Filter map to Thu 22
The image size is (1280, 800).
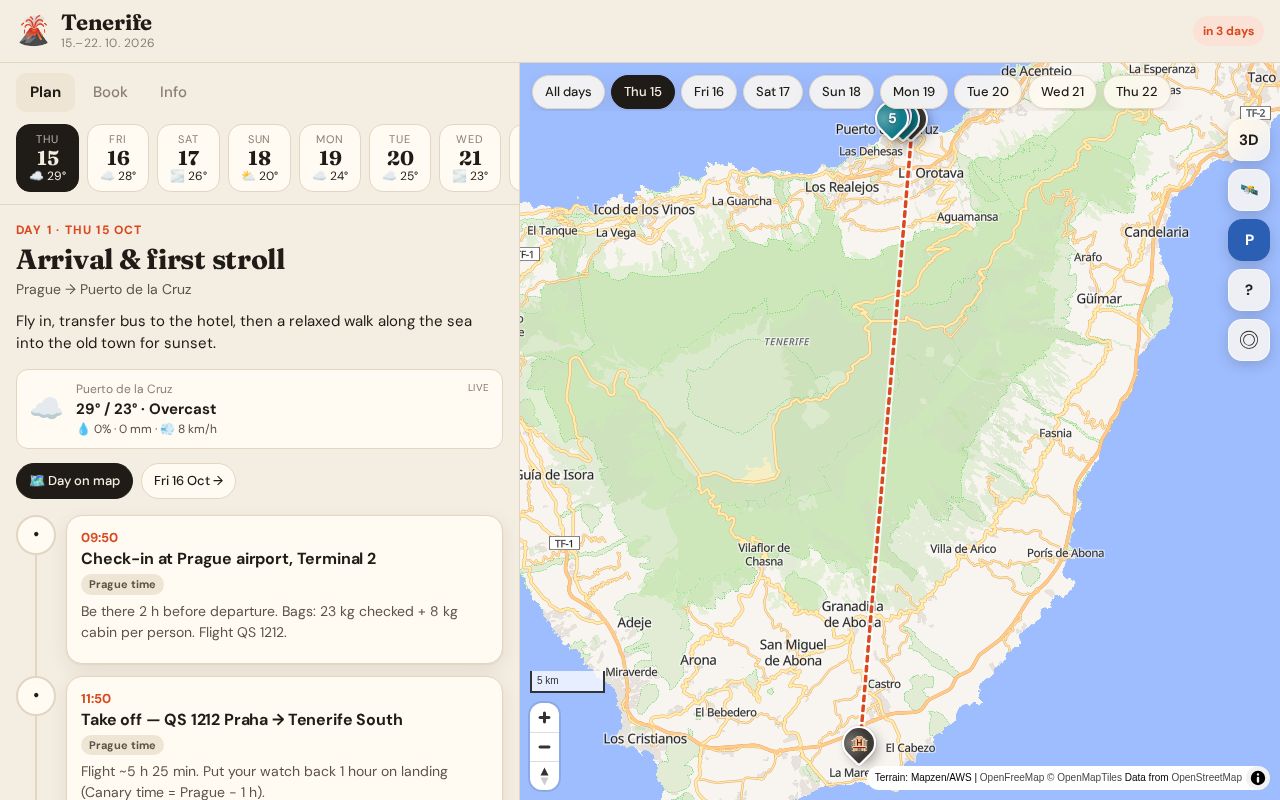coord(1137,92)
